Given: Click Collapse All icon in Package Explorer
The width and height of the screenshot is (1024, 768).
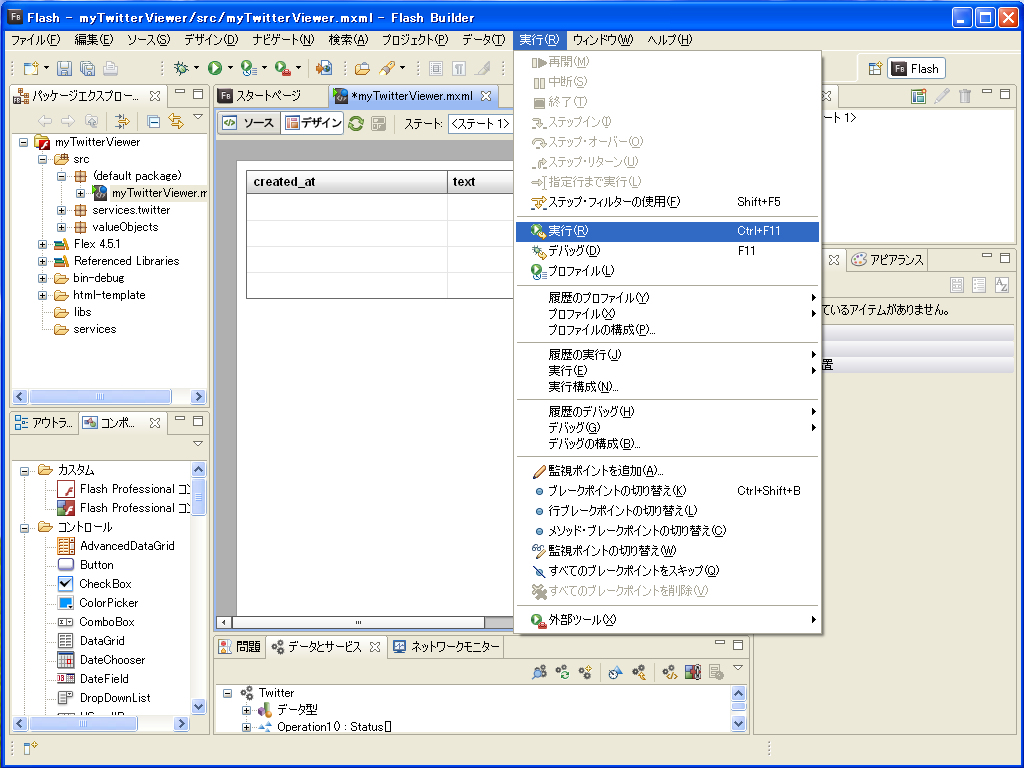Looking at the screenshot, I should (x=153, y=121).
